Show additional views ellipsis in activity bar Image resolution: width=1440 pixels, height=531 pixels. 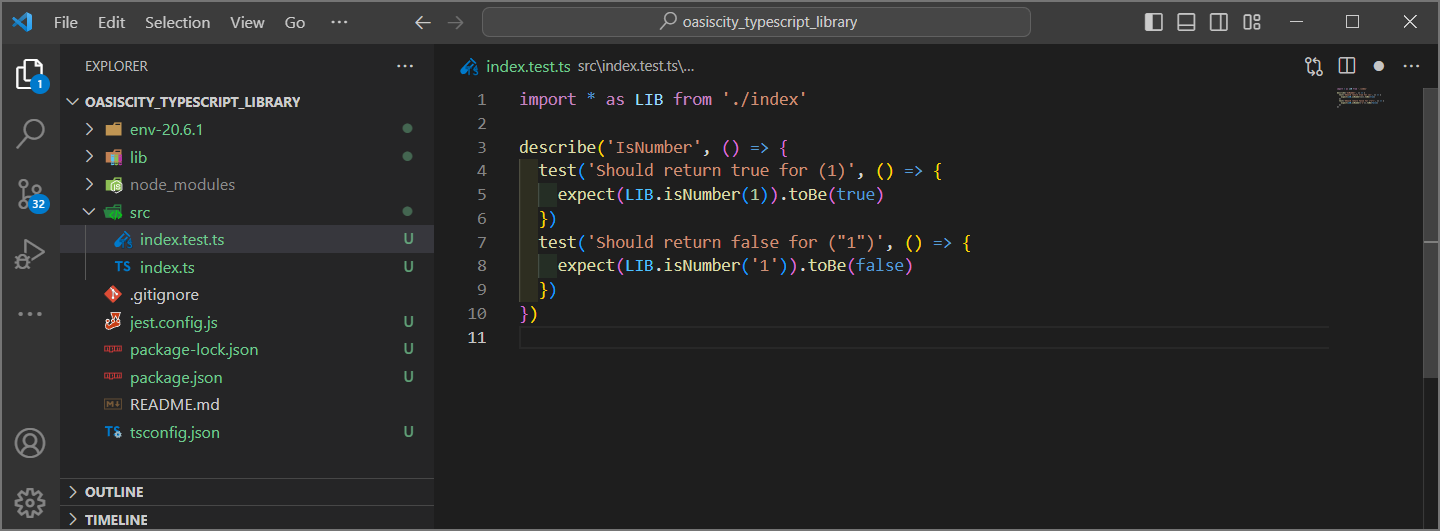(x=30, y=314)
